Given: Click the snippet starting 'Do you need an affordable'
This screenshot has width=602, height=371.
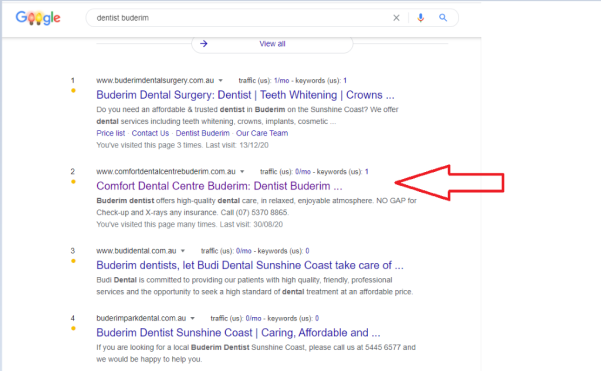Looking at the screenshot, I should coord(248,115).
